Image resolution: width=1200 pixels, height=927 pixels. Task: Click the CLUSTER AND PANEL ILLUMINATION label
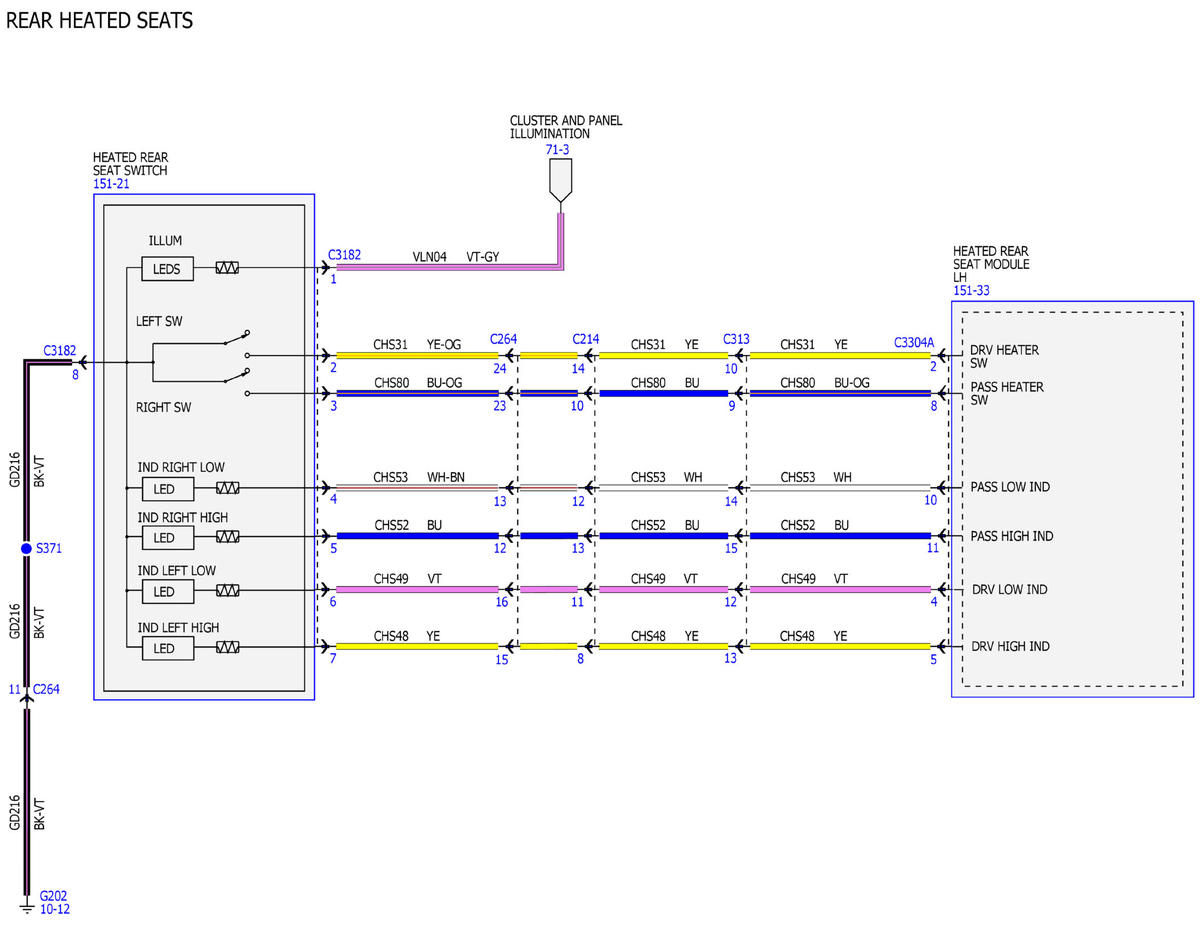pos(566,127)
